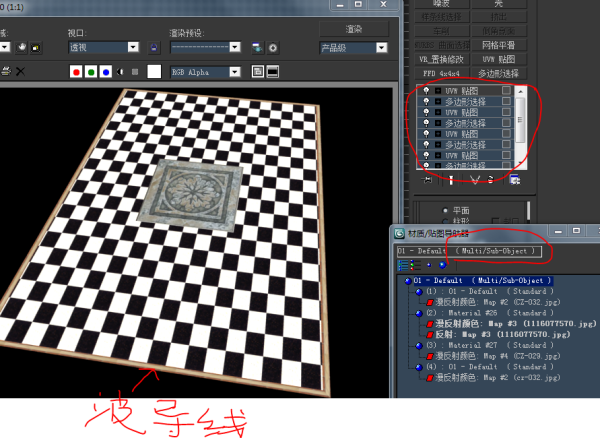Viewport: 600px width, 438px height.
Task: Toggle lightbulb of first 多边形选择 stack entry
Action: (426, 101)
